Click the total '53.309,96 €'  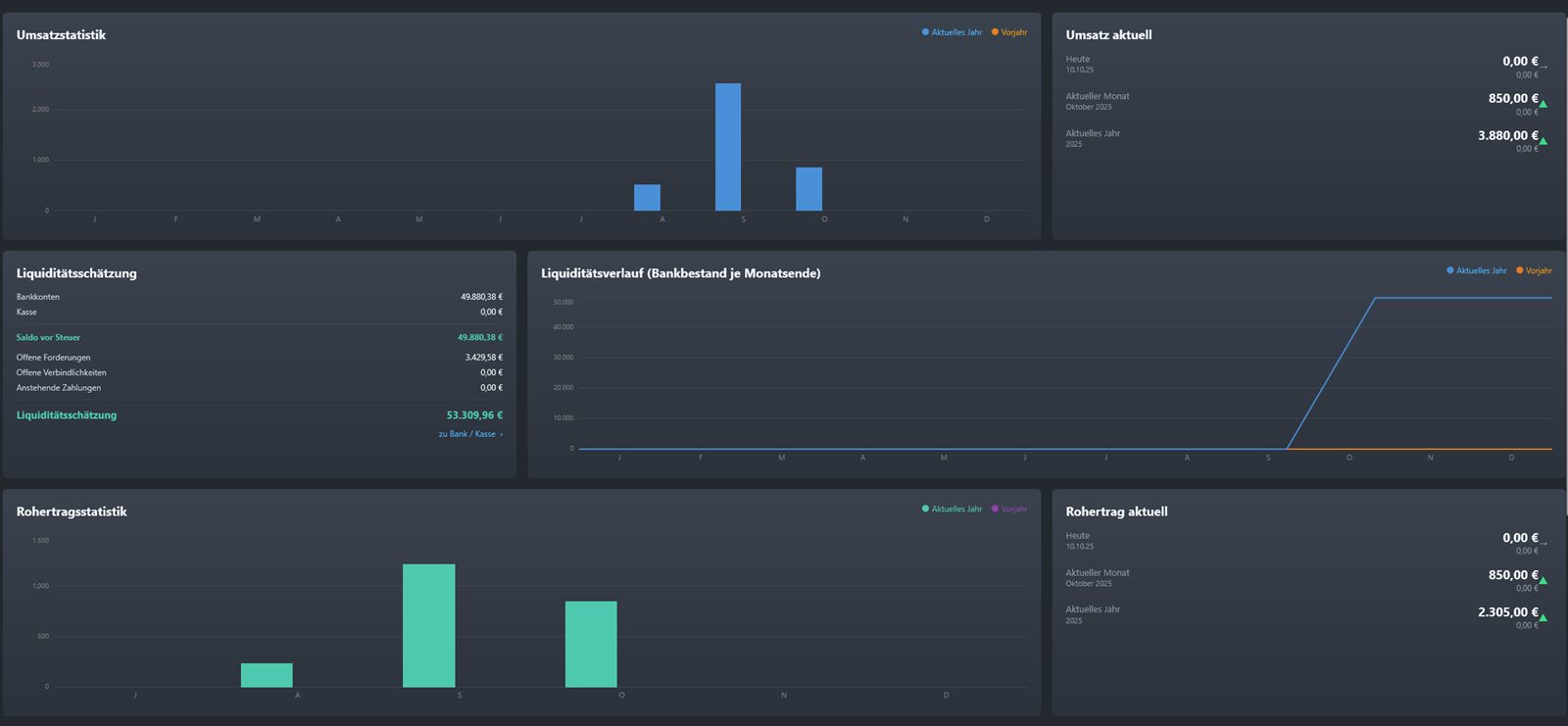474,415
